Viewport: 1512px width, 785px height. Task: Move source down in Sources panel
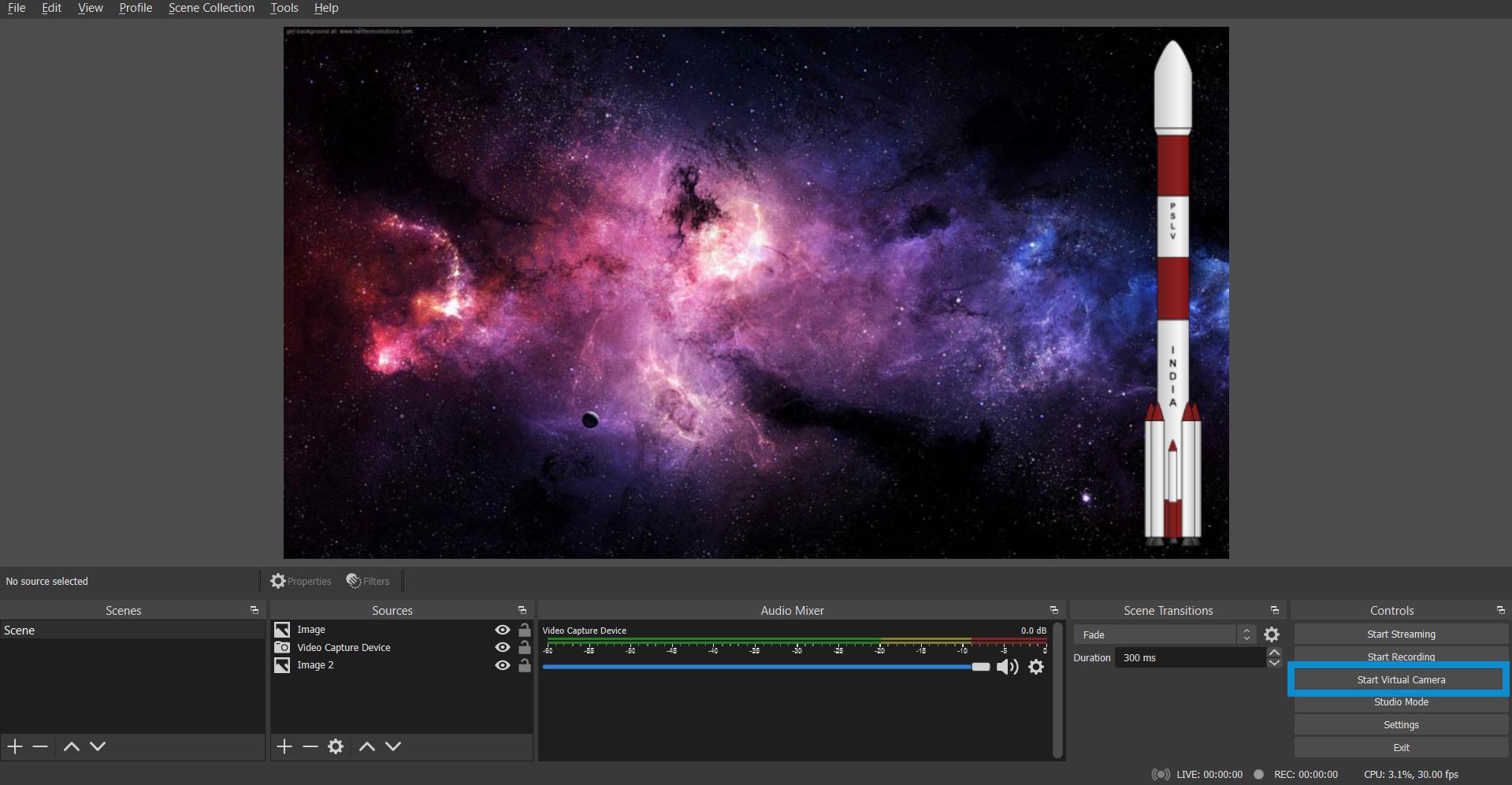click(x=393, y=746)
